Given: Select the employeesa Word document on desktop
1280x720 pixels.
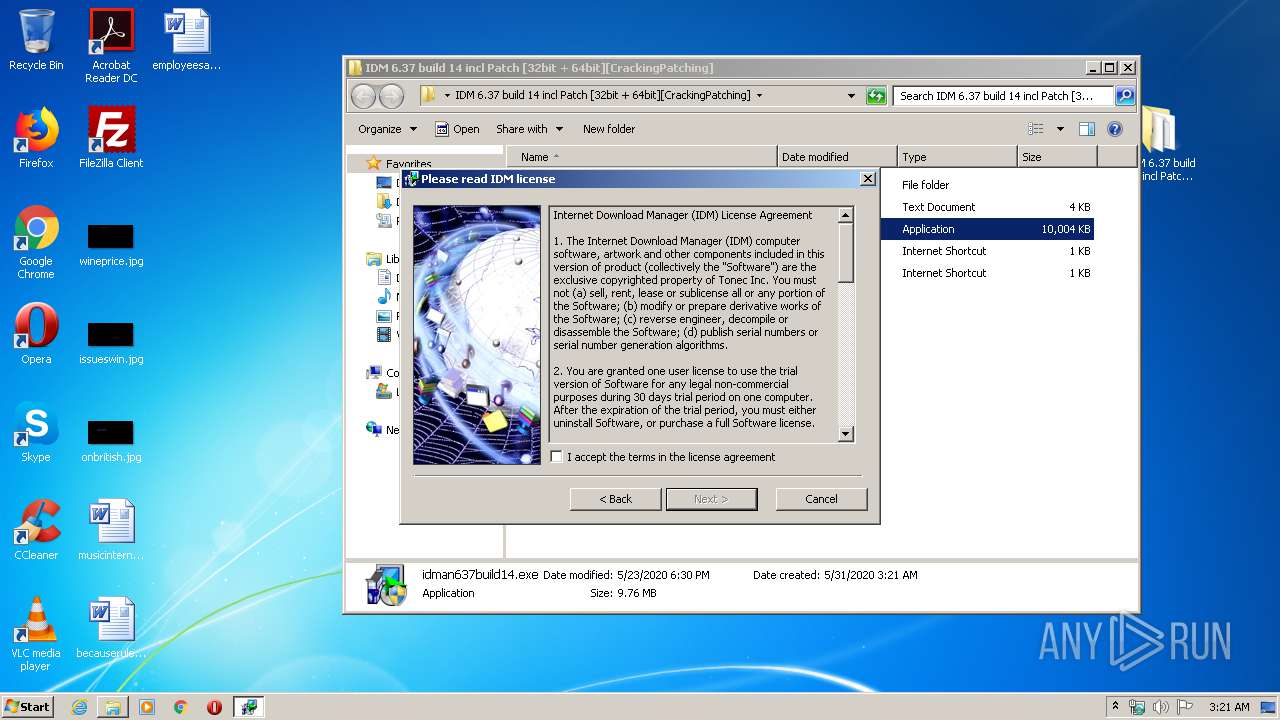Looking at the screenshot, I should pyautogui.click(x=187, y=40).
